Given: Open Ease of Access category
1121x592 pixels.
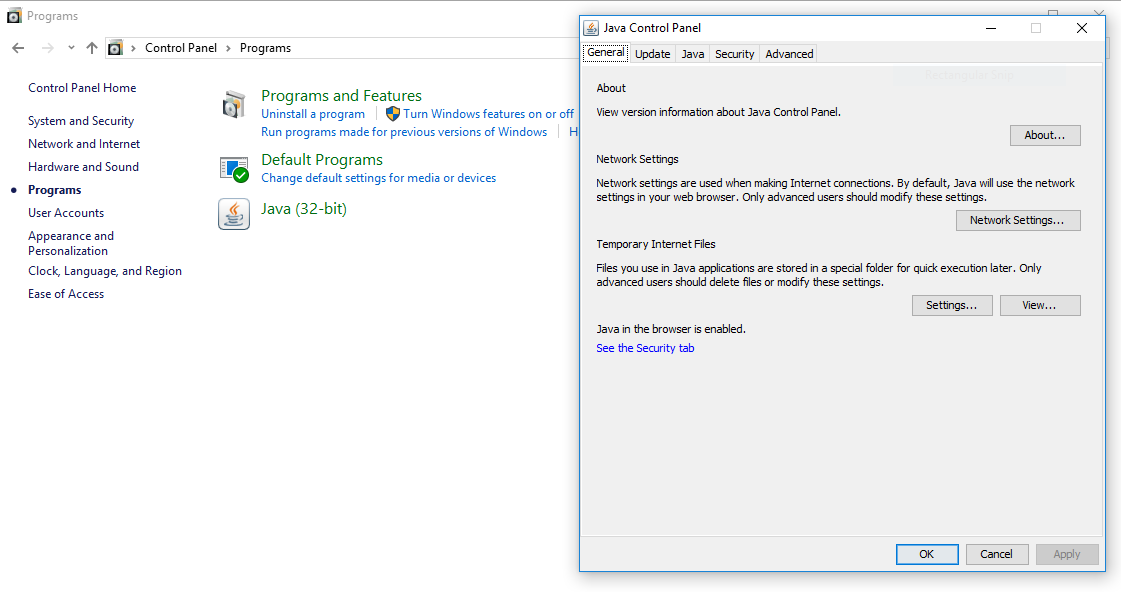Looking at the screenshot, I should click(x=66, y=294).
